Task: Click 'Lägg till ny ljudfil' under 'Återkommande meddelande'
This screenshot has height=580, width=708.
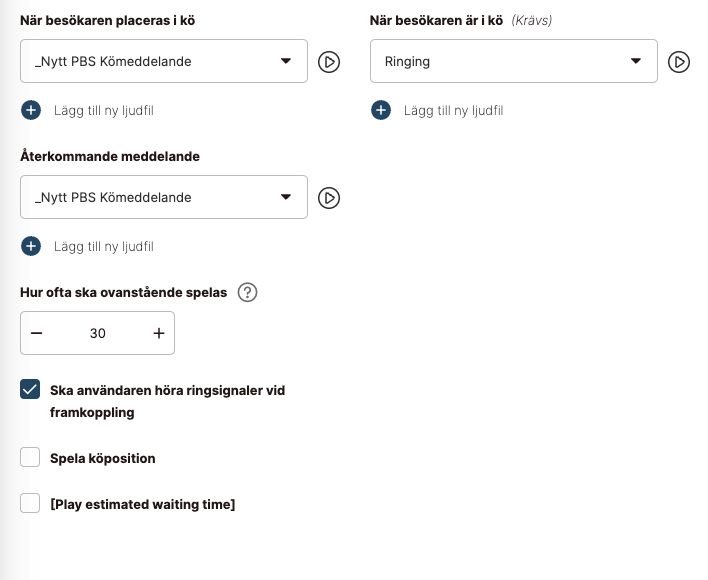Action: (103, 246)
